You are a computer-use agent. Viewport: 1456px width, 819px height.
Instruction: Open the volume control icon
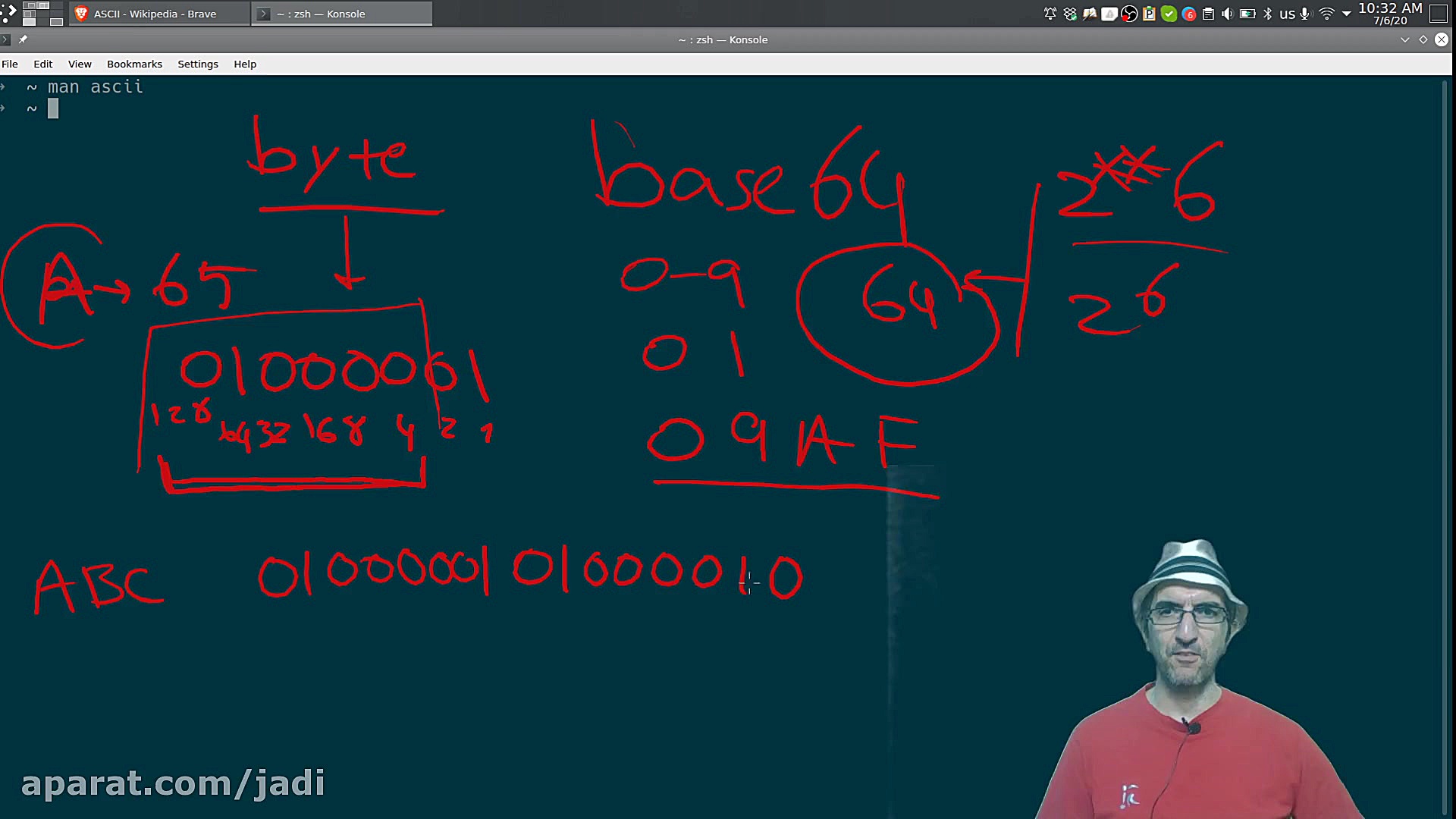(1227, 14)
